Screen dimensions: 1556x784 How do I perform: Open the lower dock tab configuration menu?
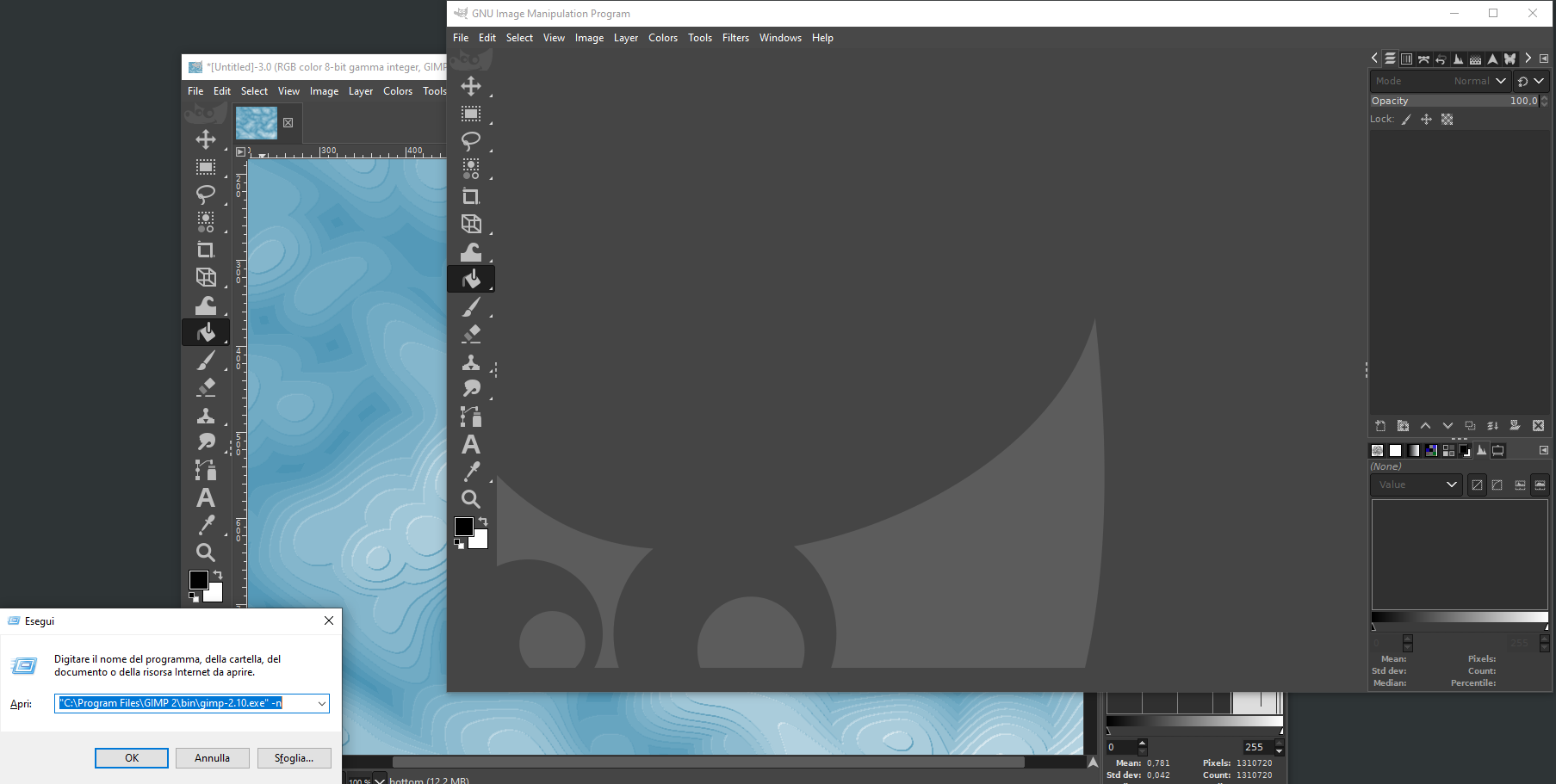click(1544, 450)
